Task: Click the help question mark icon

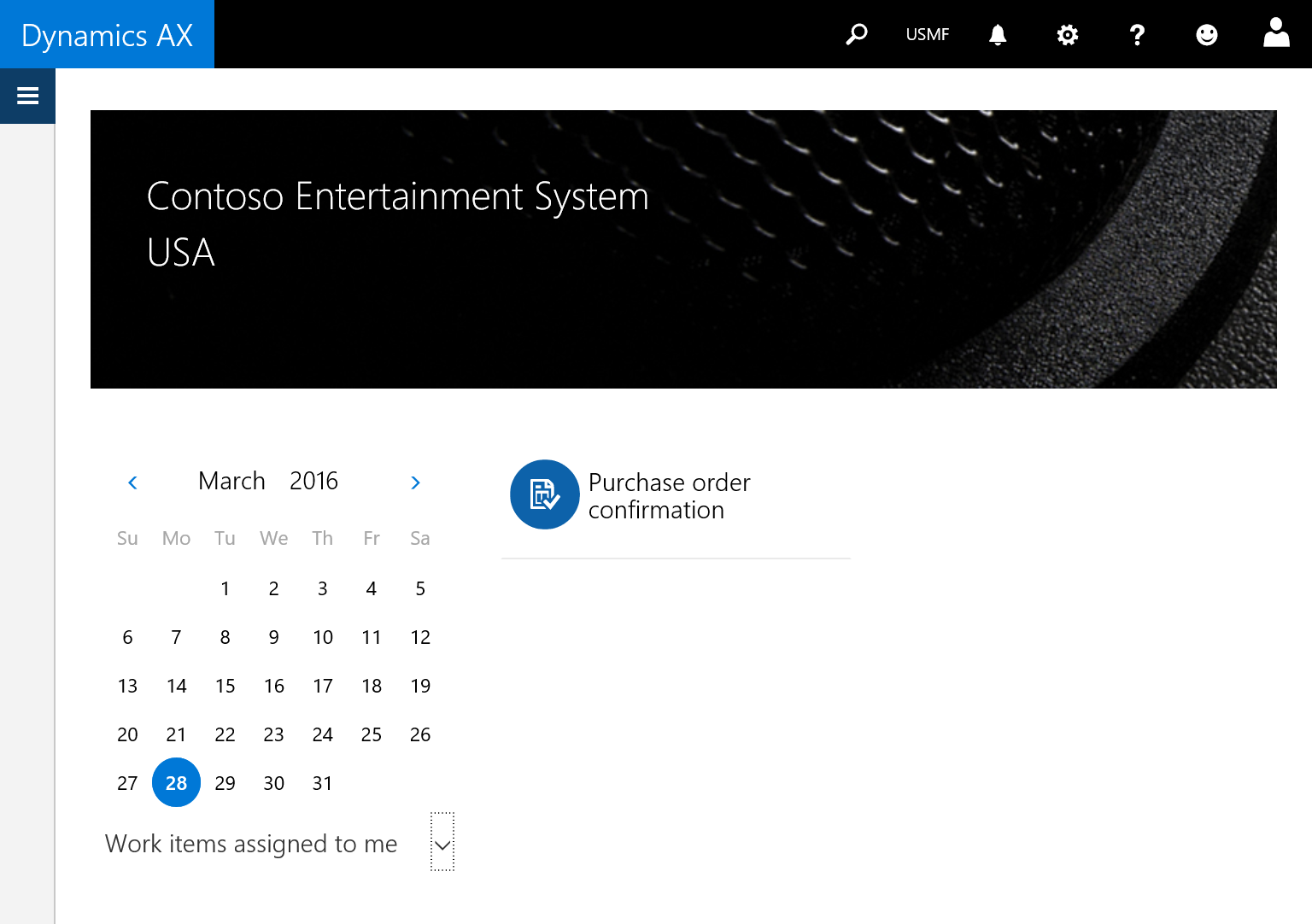Action: point(1137,34)
